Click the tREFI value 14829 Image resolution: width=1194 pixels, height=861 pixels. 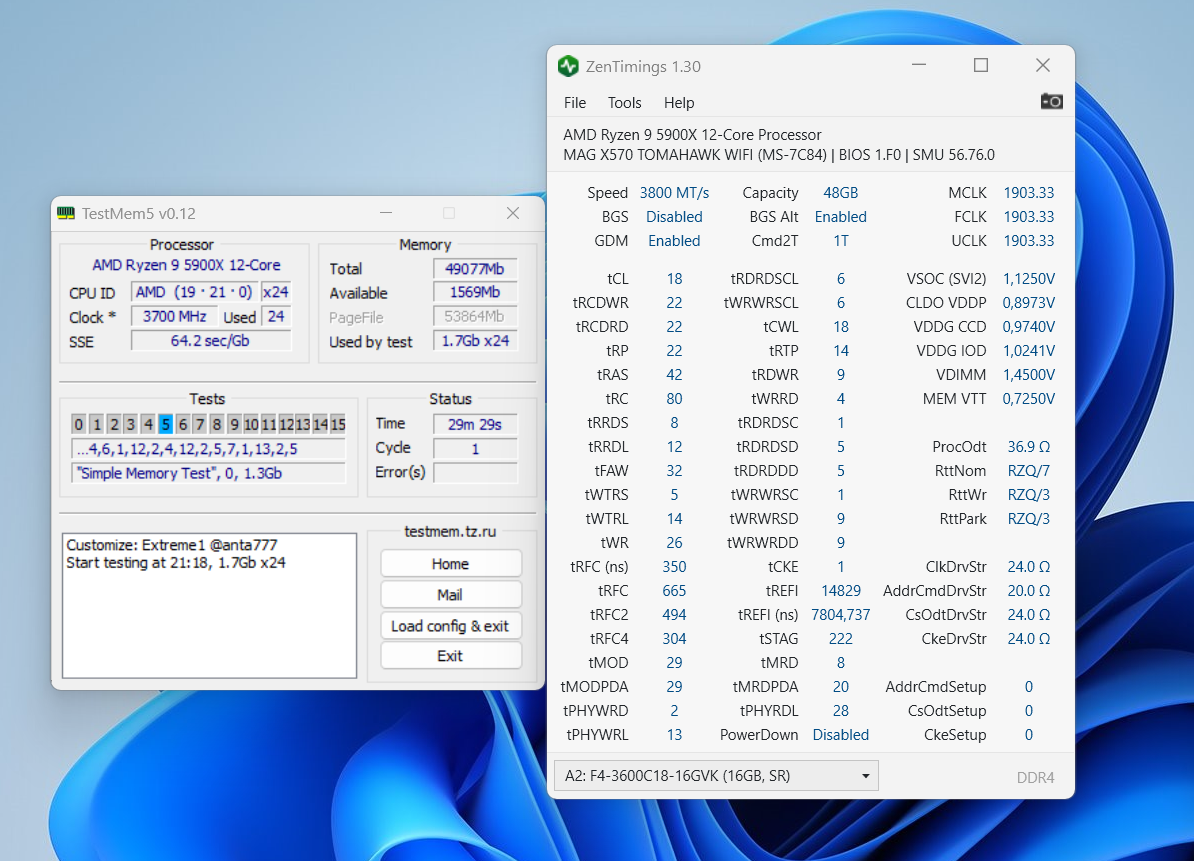tap(841, 591)
